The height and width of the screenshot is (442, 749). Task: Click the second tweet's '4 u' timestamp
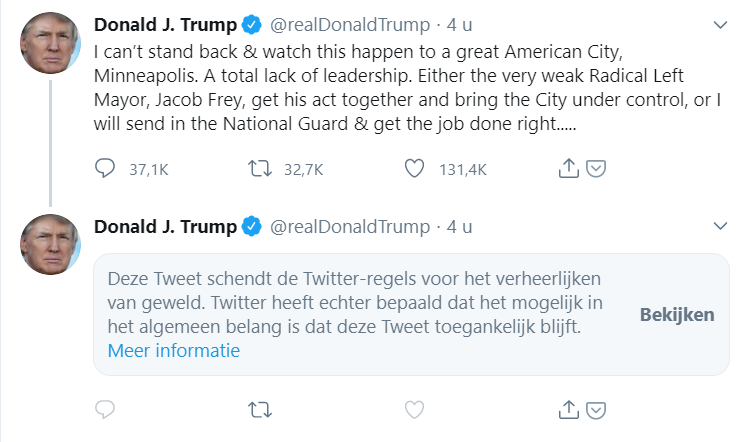460,227
